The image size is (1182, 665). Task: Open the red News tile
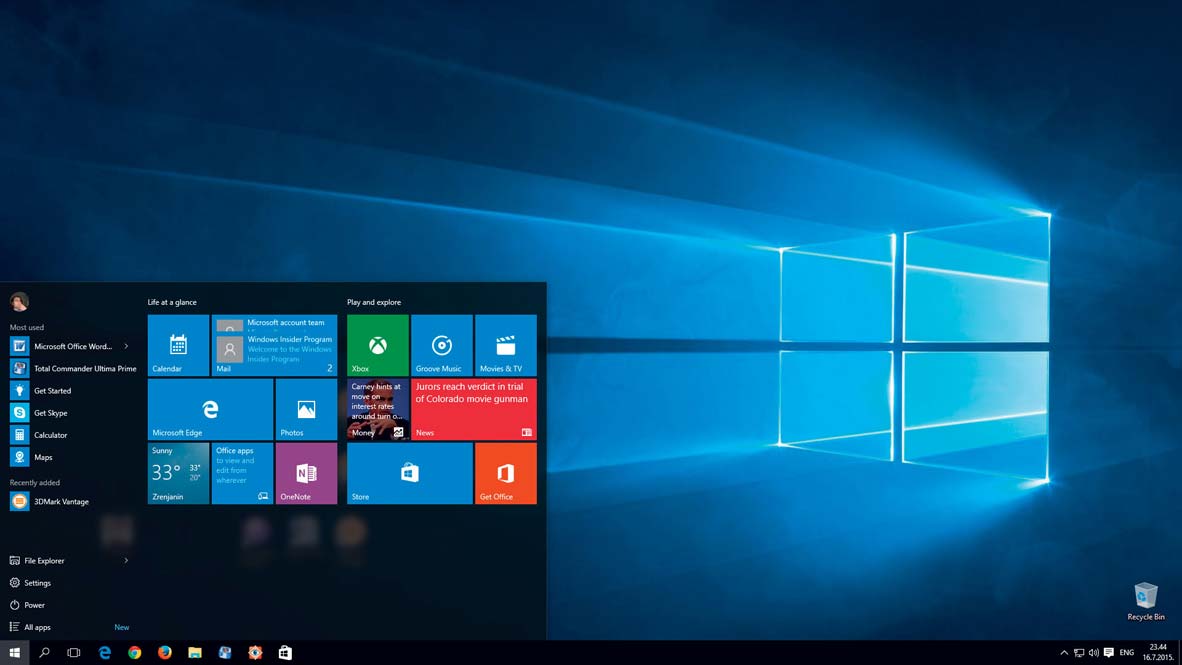coord(474,409)
